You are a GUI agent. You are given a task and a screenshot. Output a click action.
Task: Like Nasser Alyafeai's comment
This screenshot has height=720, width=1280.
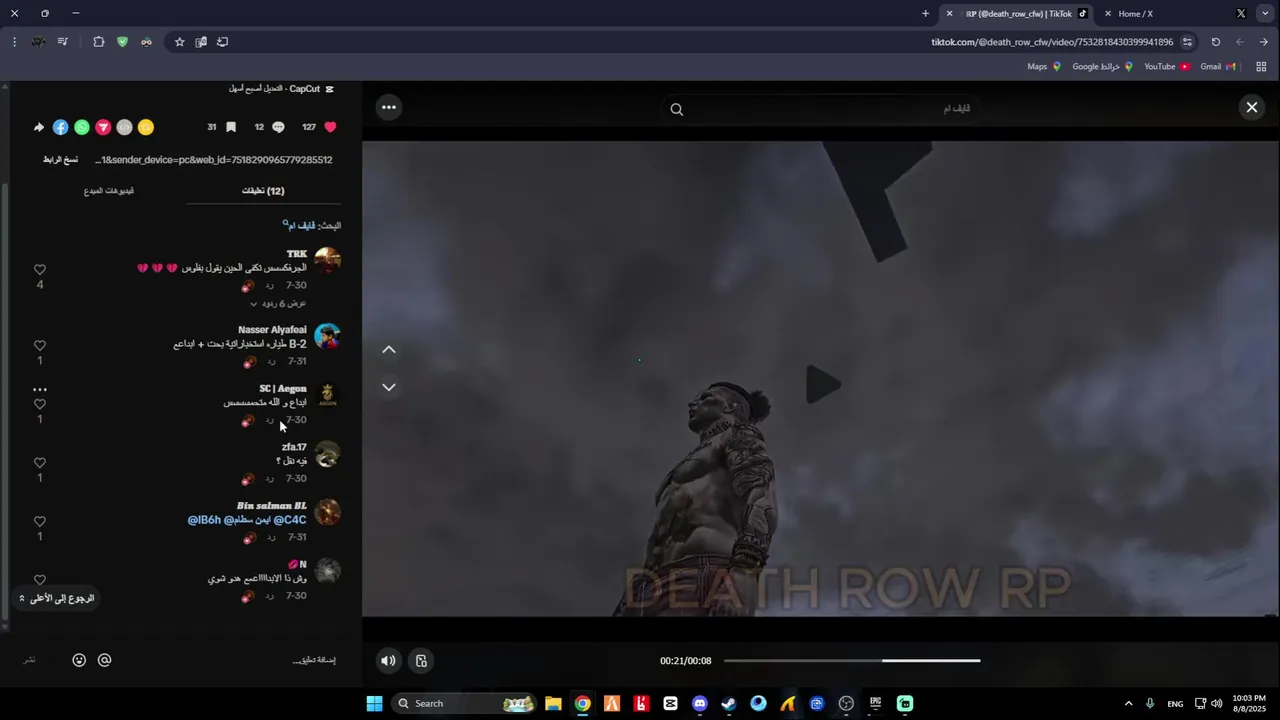[x=40, y=346]
